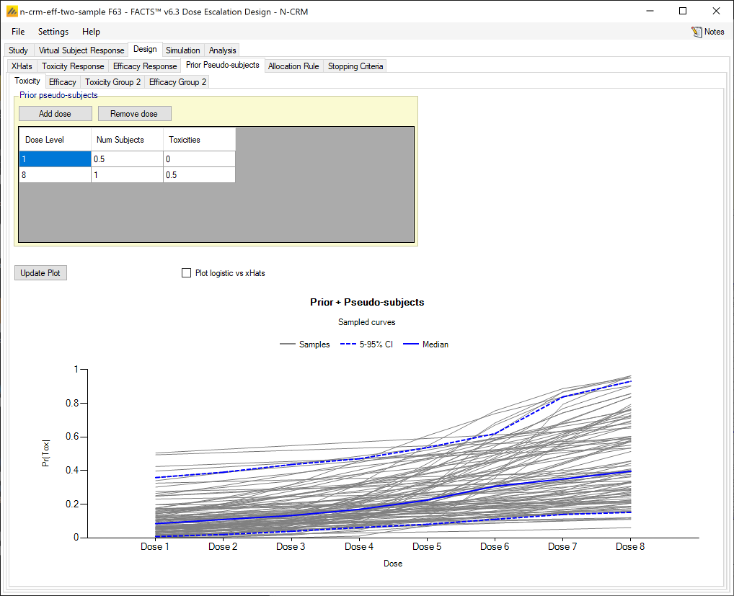The height and width of the screenshot is (596, 734).
Task: Open the Help menu
Action: click(x=91, y=32)
